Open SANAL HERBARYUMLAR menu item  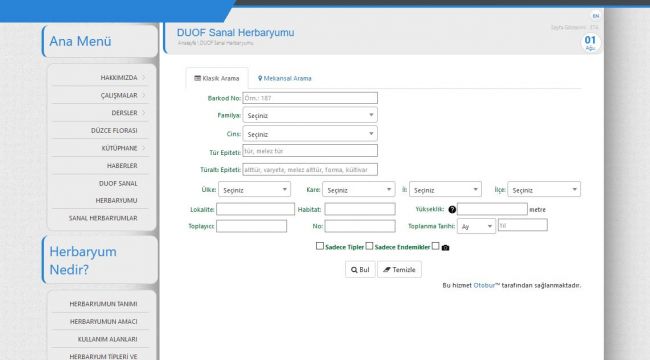coord(103,218)
